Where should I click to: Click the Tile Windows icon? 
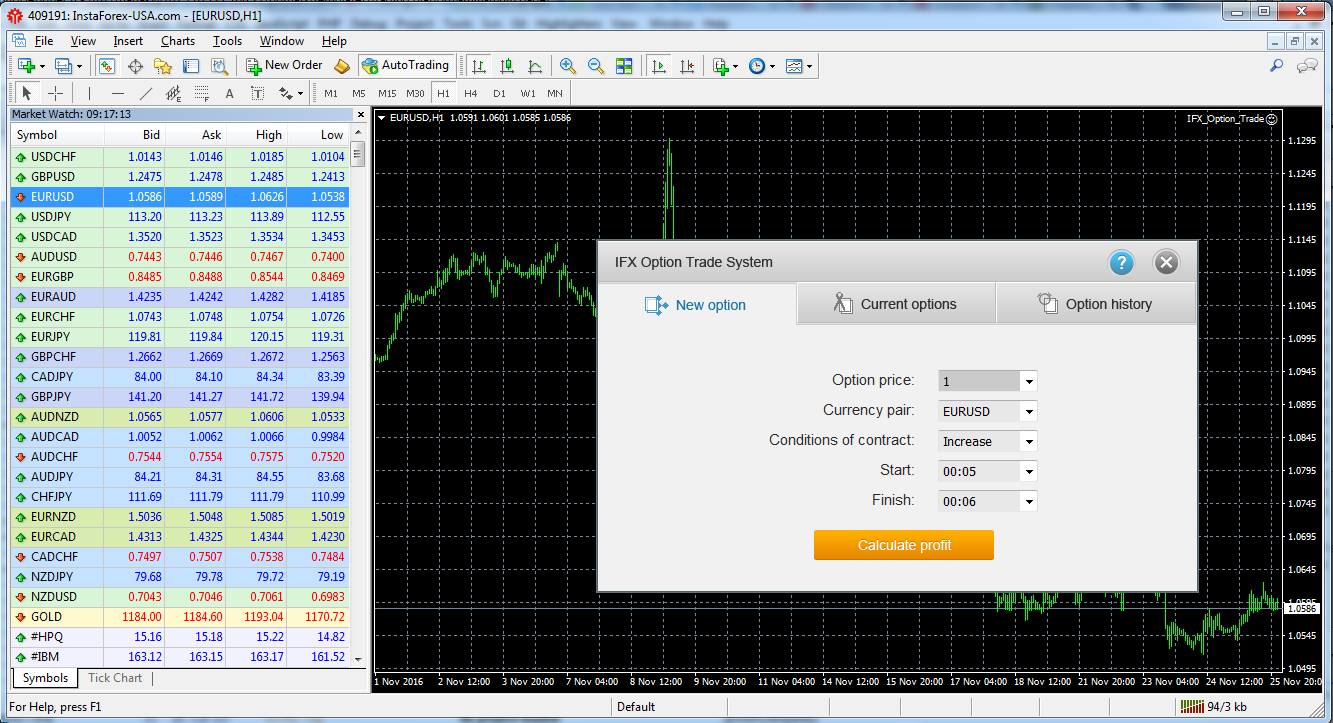coord(624,66)
